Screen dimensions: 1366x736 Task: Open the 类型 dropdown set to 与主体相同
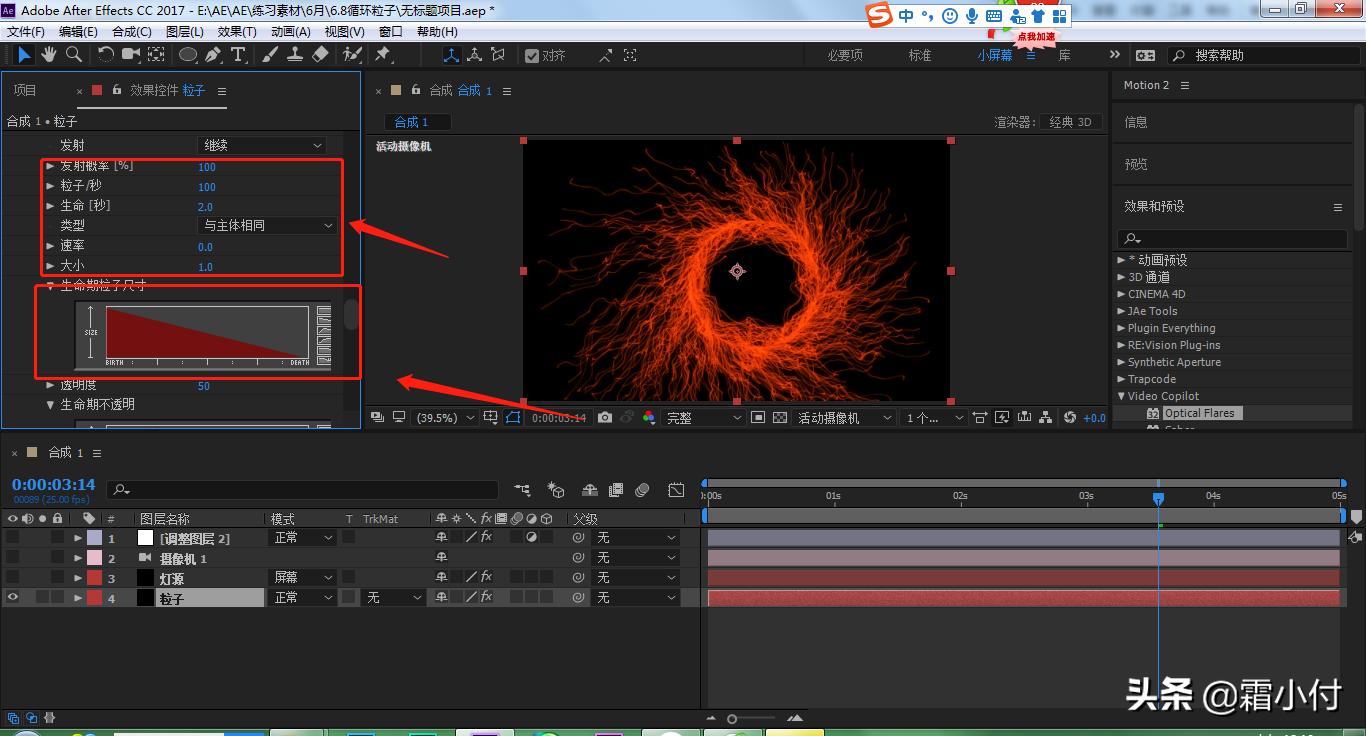268,226
